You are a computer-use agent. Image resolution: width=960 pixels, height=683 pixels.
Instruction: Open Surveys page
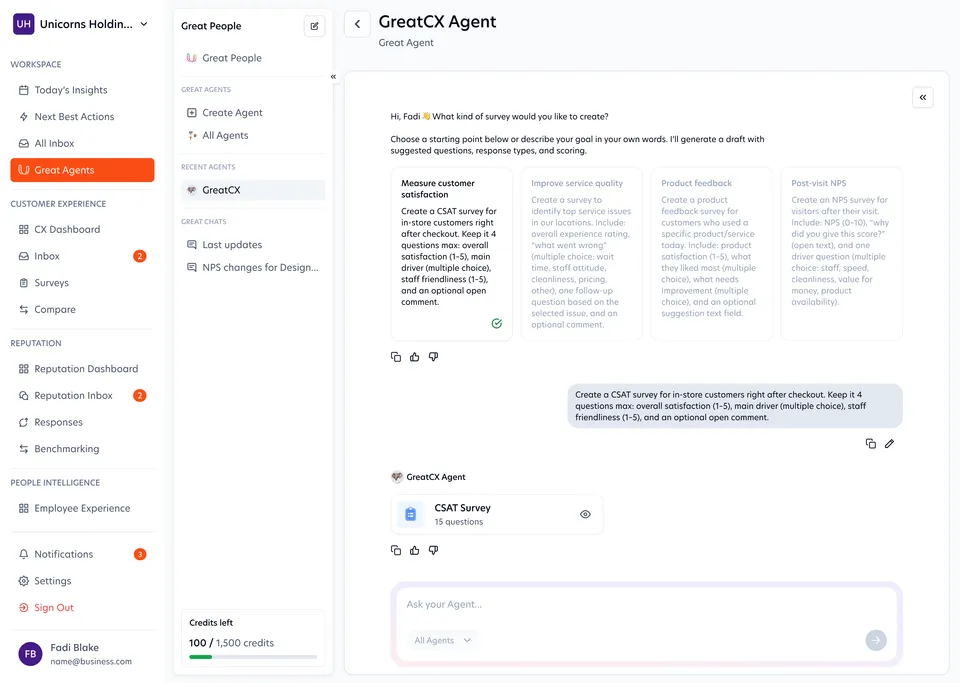(82, 283)
